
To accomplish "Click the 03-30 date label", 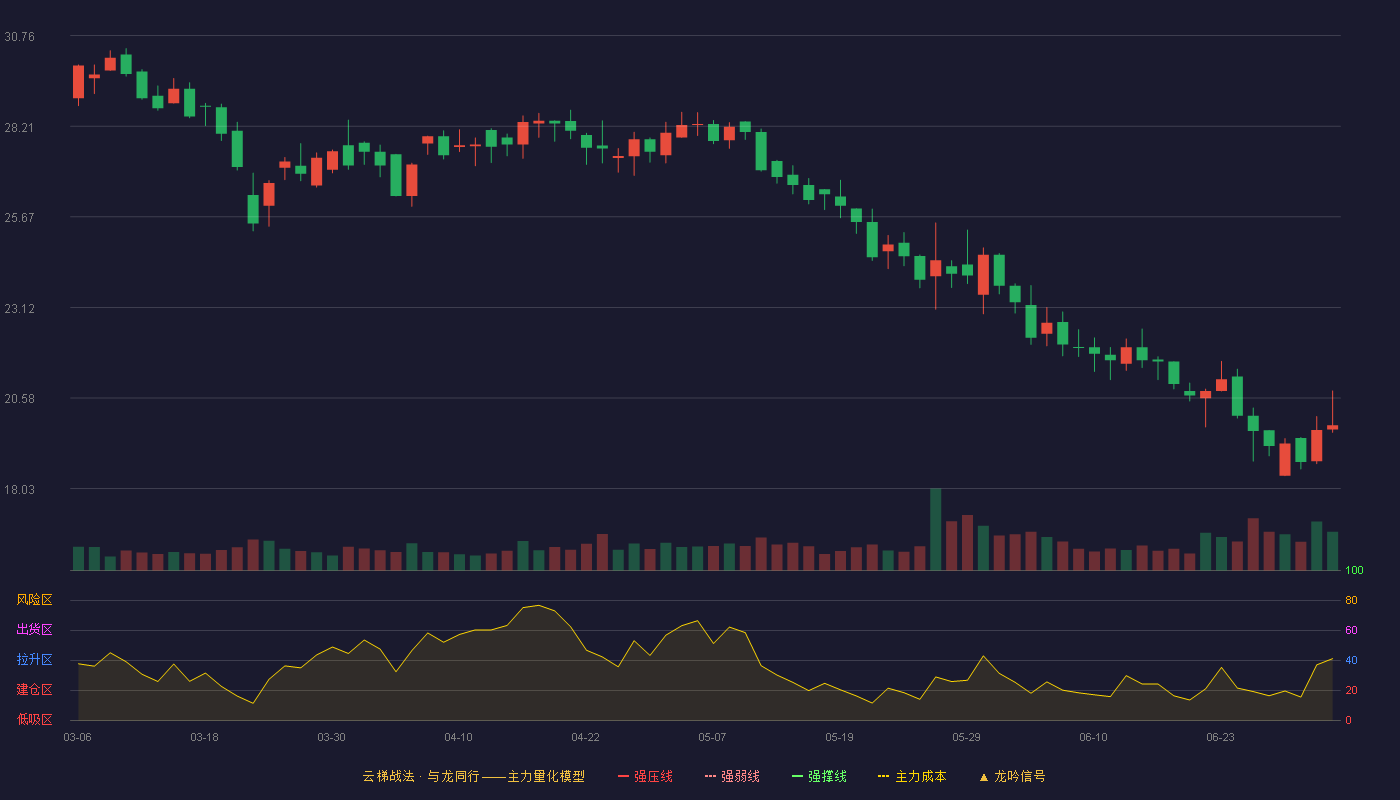I will (x=331, y=737).
